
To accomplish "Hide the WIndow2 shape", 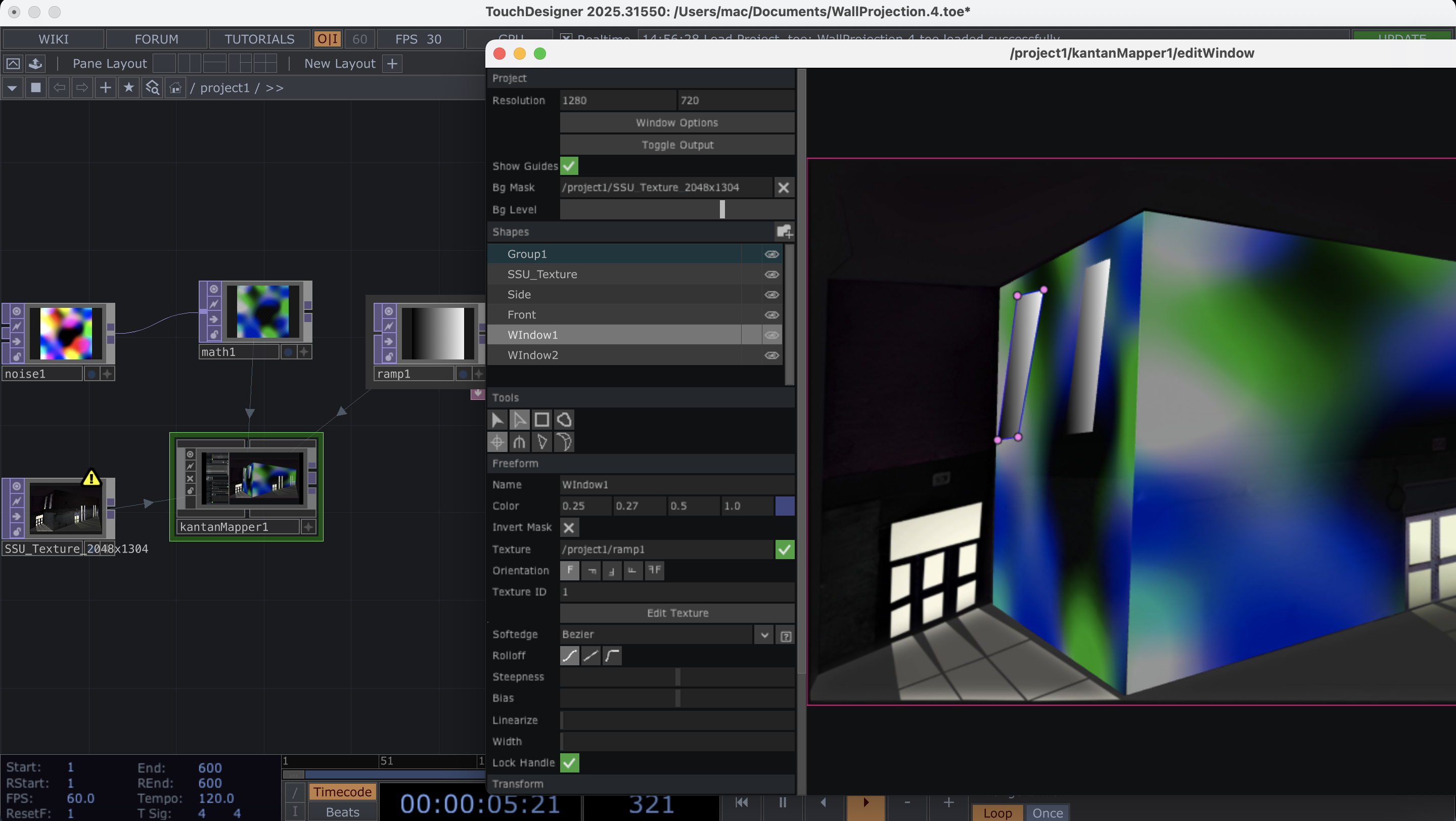I will click(x=771, y=355).
